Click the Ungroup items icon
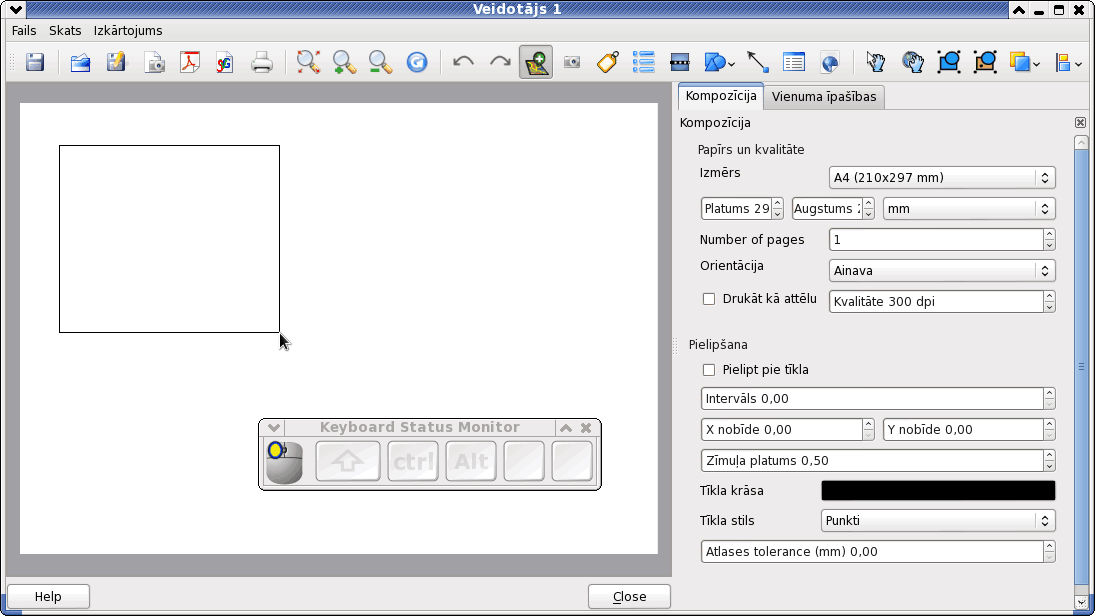 point(985,62)
